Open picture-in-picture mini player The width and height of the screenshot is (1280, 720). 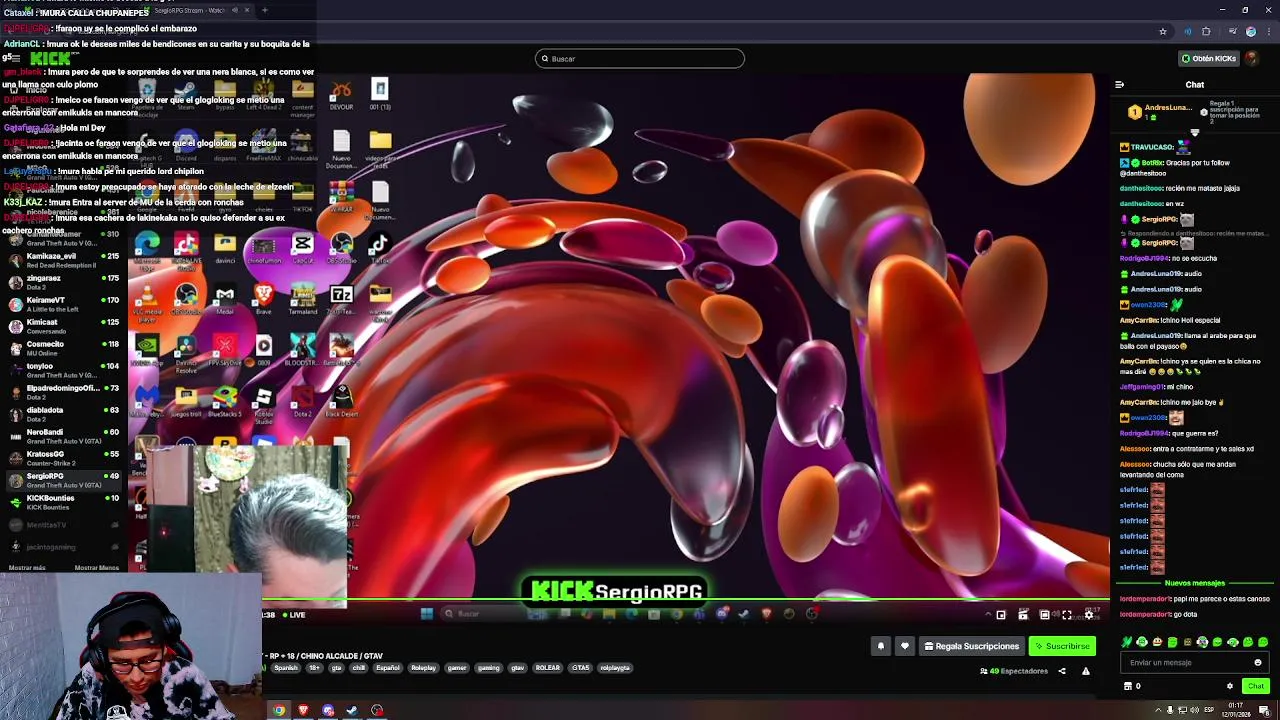[1001, 615]
